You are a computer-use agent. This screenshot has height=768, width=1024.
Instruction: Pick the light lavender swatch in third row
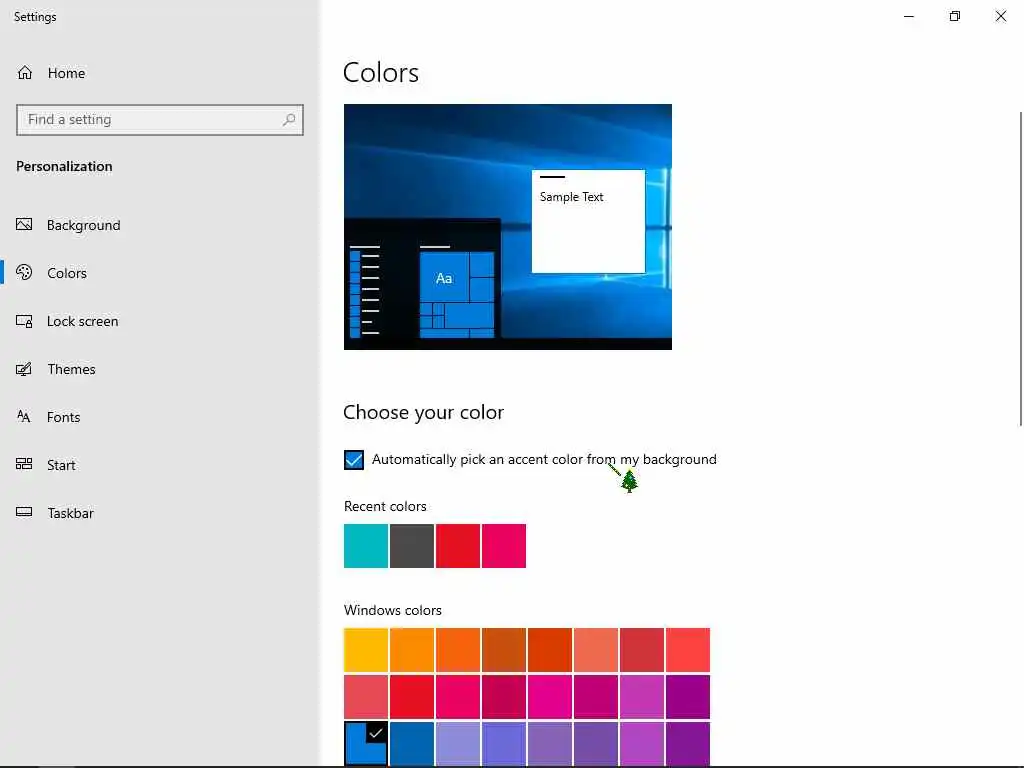(458, 743)
